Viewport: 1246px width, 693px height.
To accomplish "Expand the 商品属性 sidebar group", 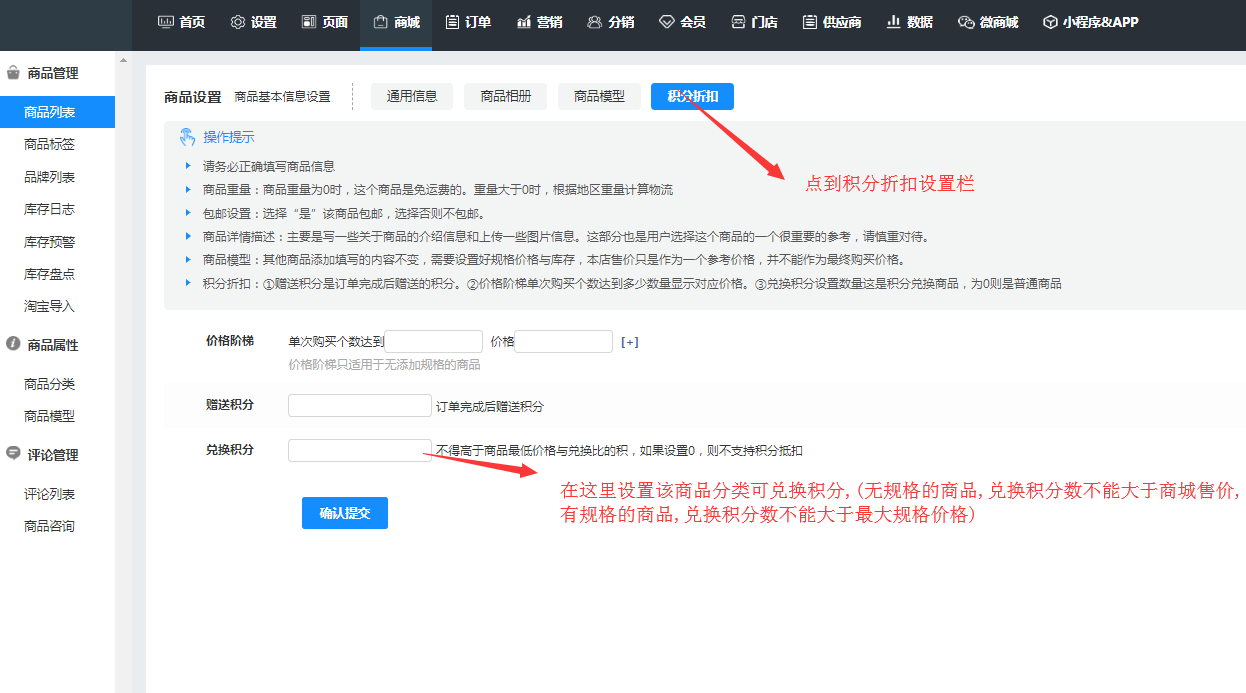I will (x=52, y=345).
